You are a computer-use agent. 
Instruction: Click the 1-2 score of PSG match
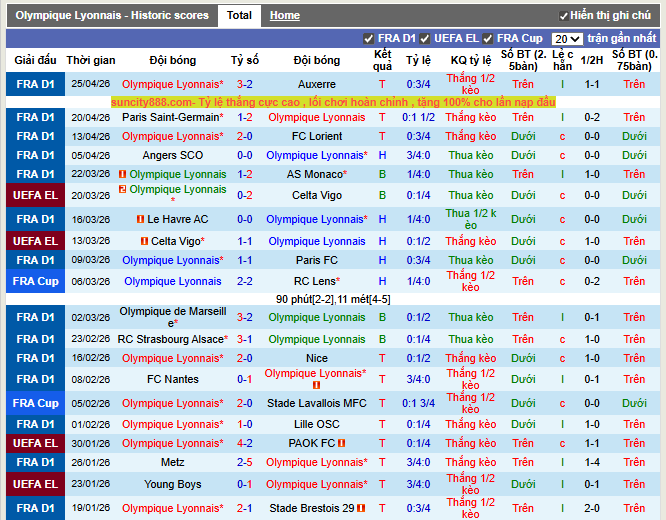[x=245, y=117]
